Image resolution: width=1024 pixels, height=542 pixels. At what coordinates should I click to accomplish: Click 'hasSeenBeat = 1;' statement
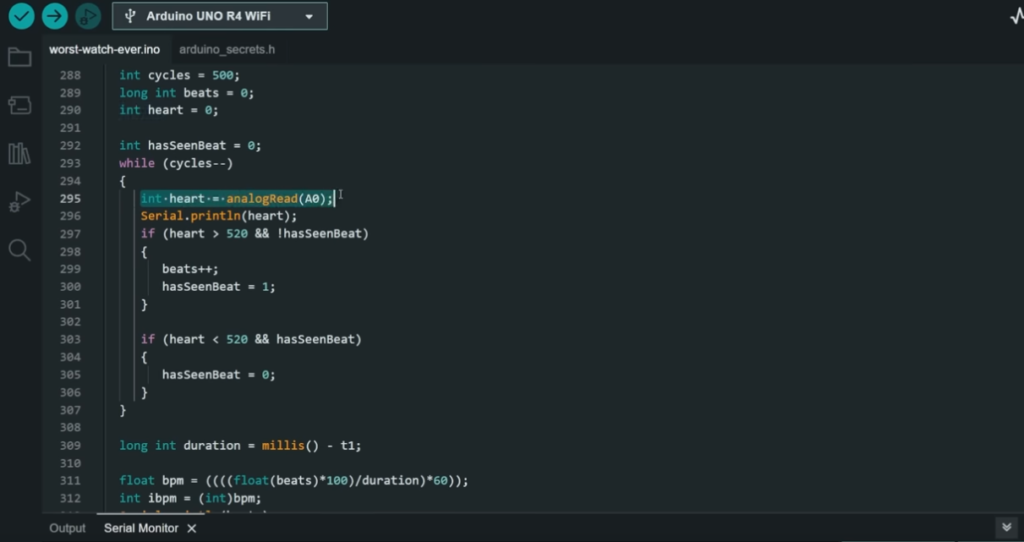point(219,287)
